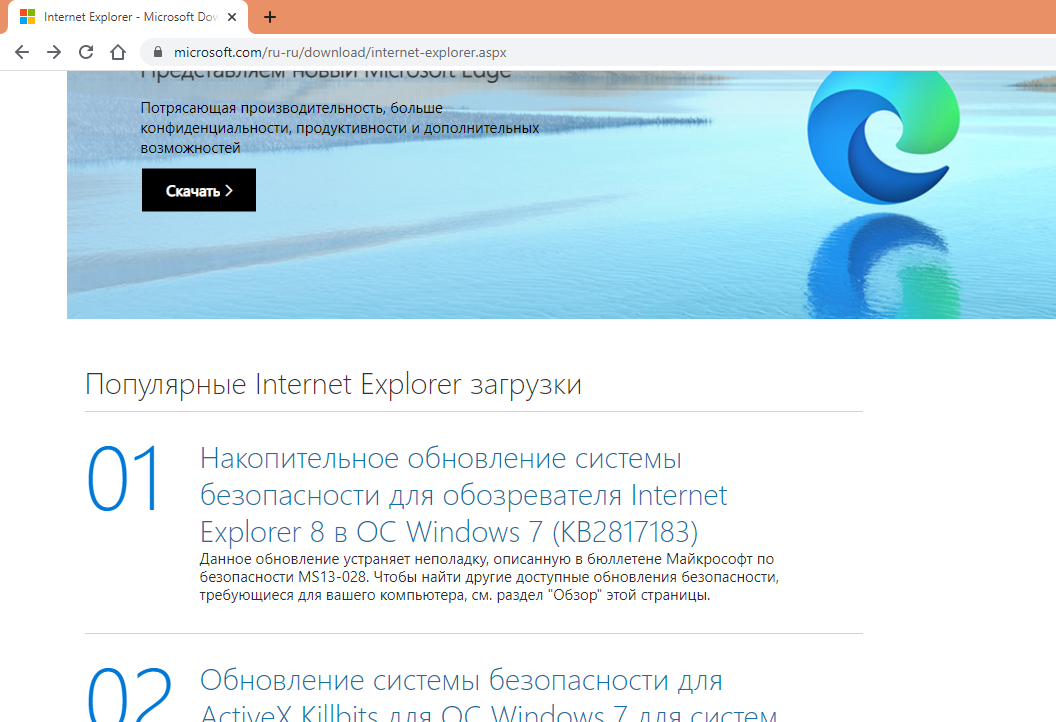View site security lock information
The image size is (1056, 722).
pyautogui.click(x=158, y=52)
